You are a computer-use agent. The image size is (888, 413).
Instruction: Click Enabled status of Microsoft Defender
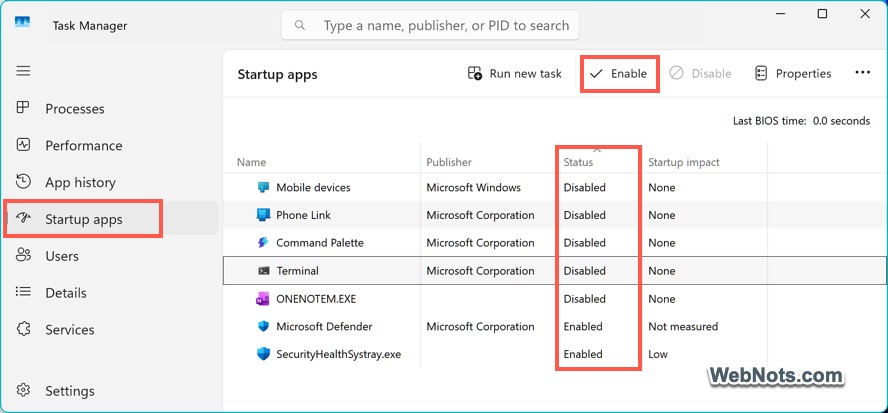583,326
